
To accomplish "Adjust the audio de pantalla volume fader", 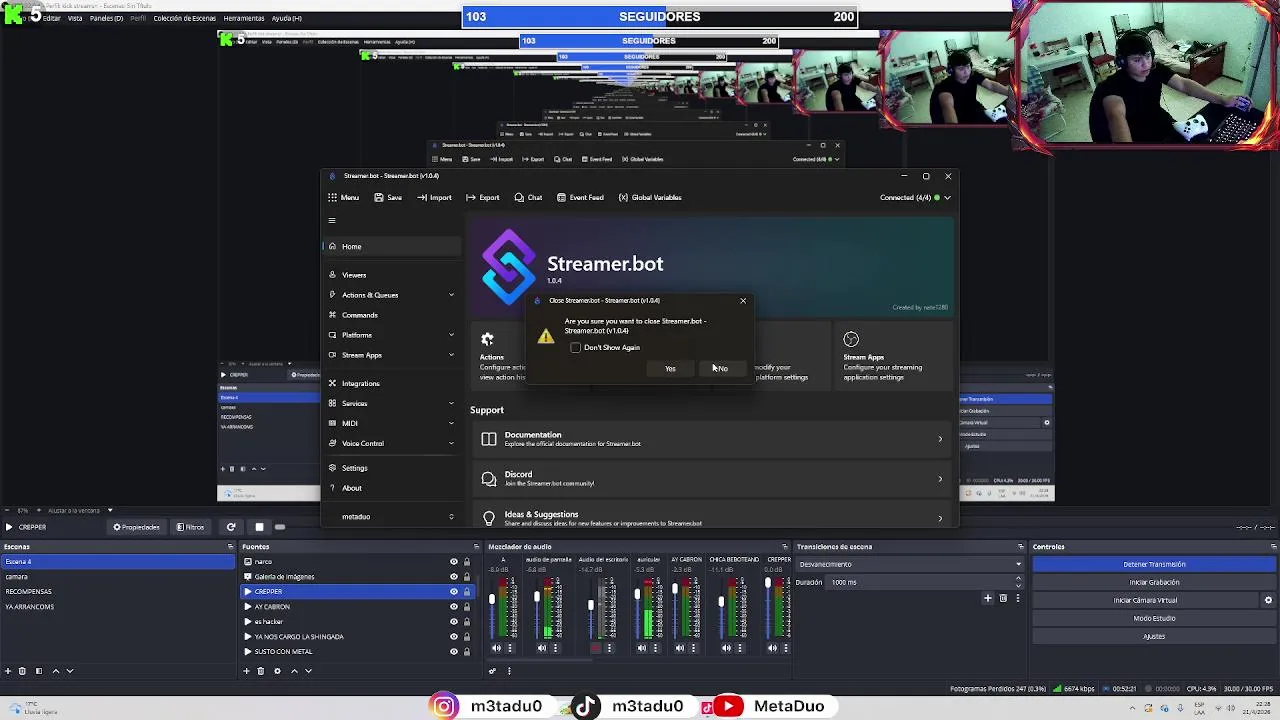I will [537, 599].
